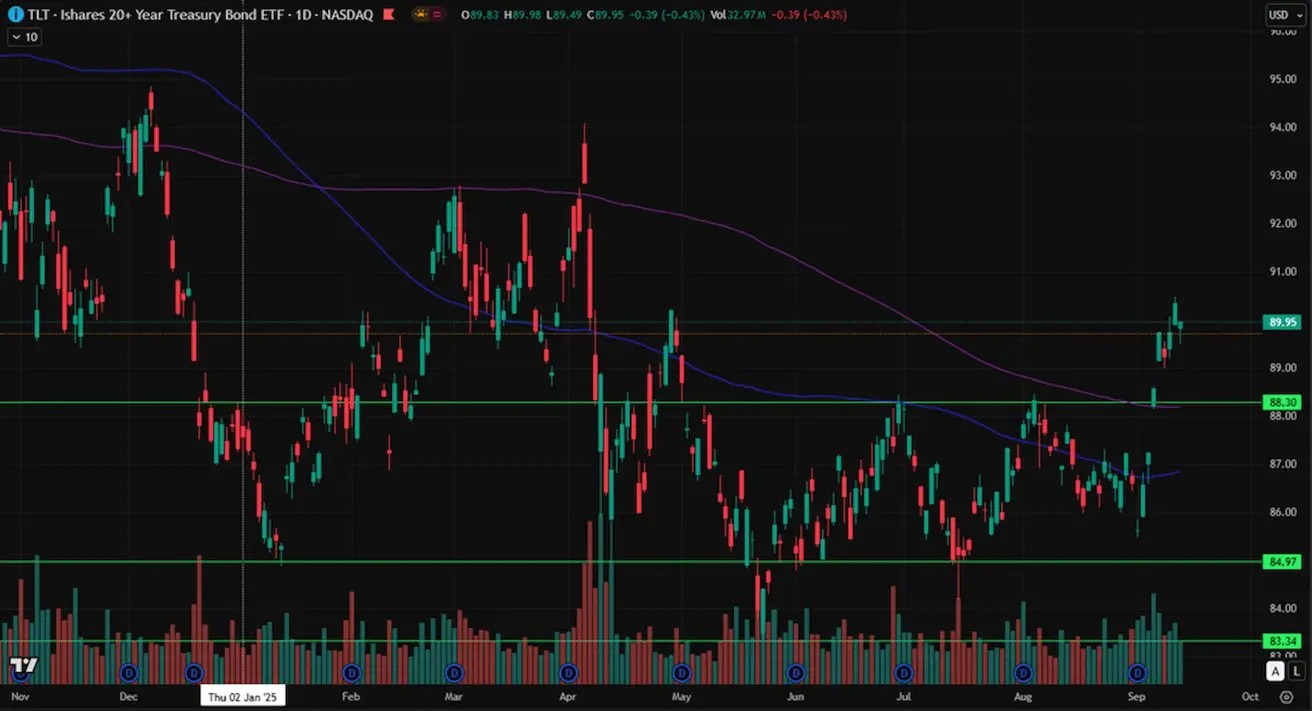This screenshot has width=1312, height=711.
Task: Select the 88.30 green horizontal line
Action: click(630, 403)
